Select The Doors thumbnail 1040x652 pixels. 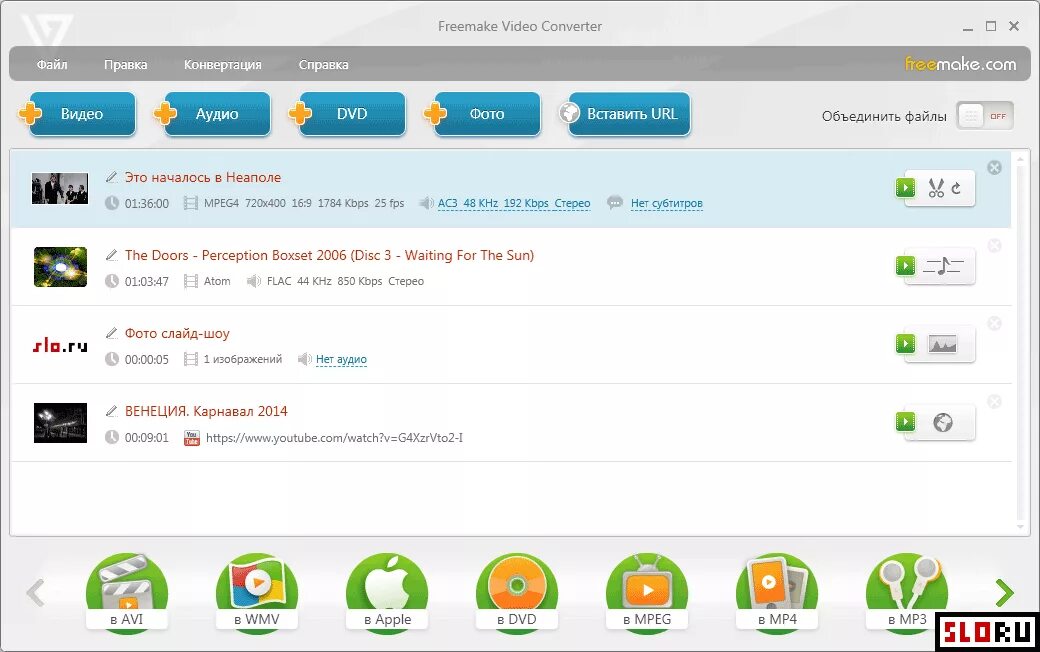(60, 267)
